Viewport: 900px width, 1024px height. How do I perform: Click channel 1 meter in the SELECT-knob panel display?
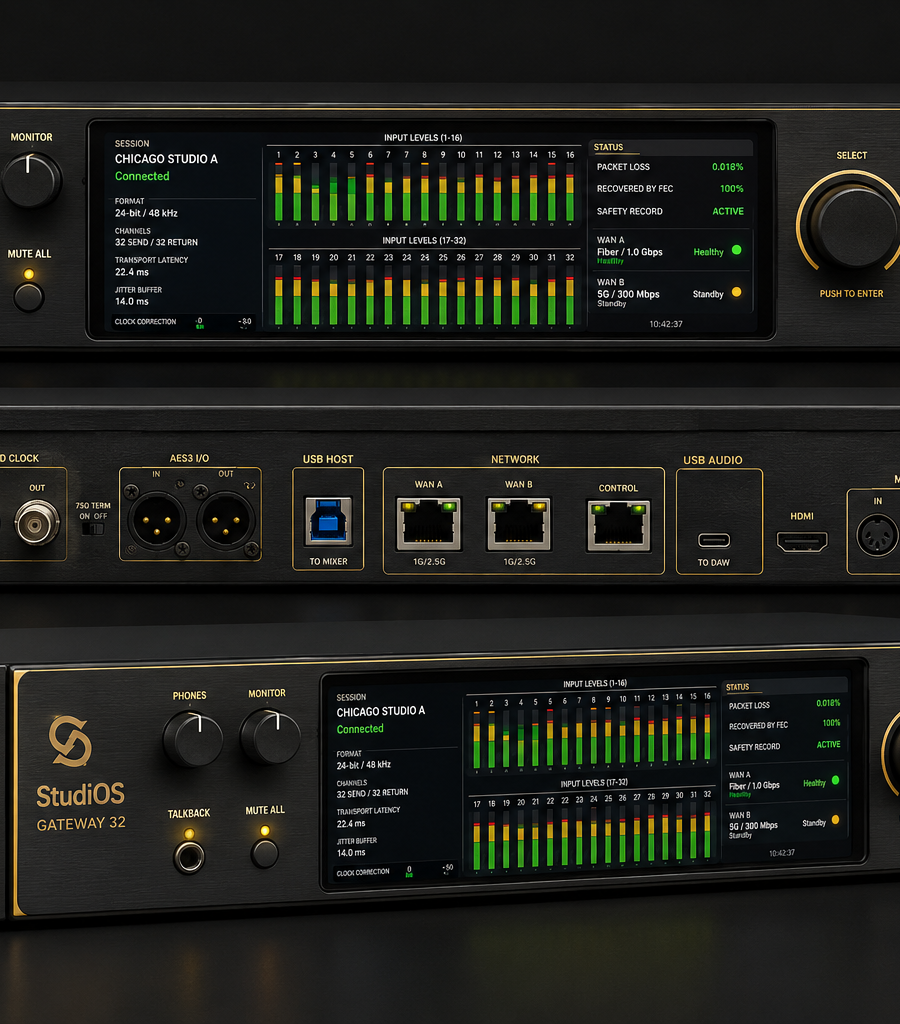click(x=279, y=191)
